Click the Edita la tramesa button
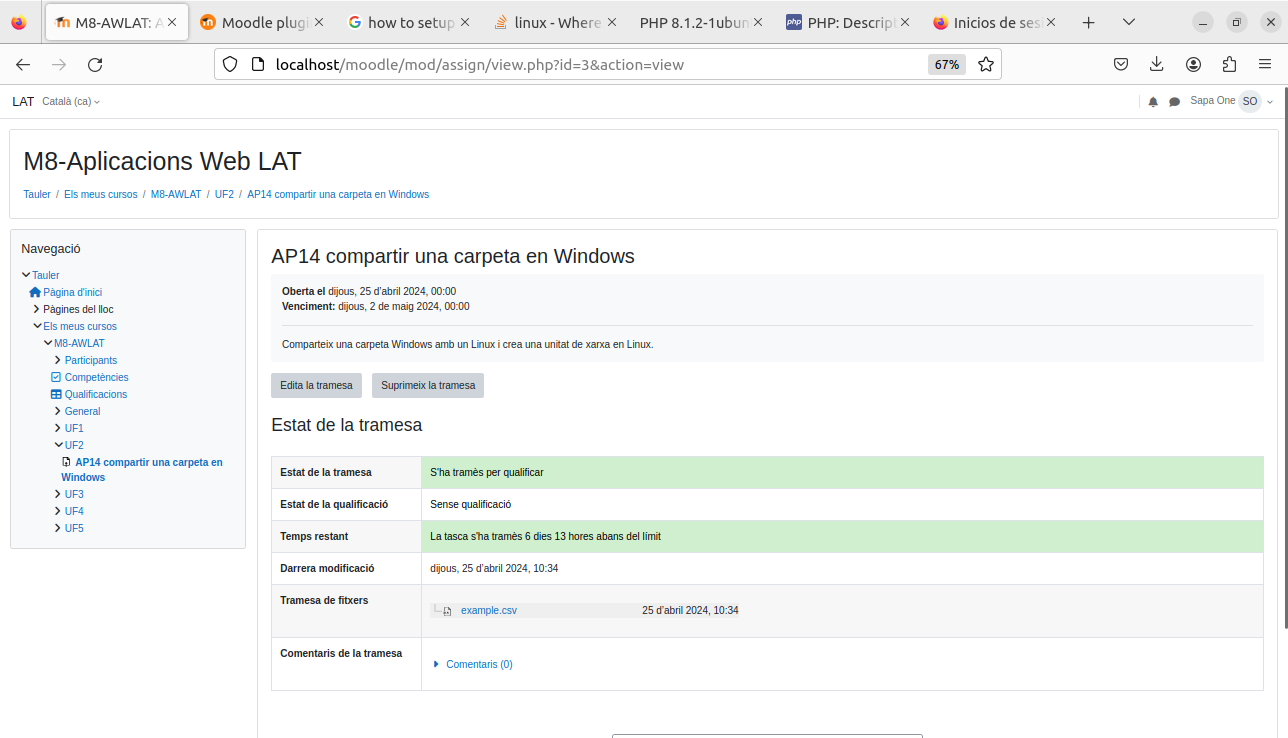 click(x=316, y=385)
